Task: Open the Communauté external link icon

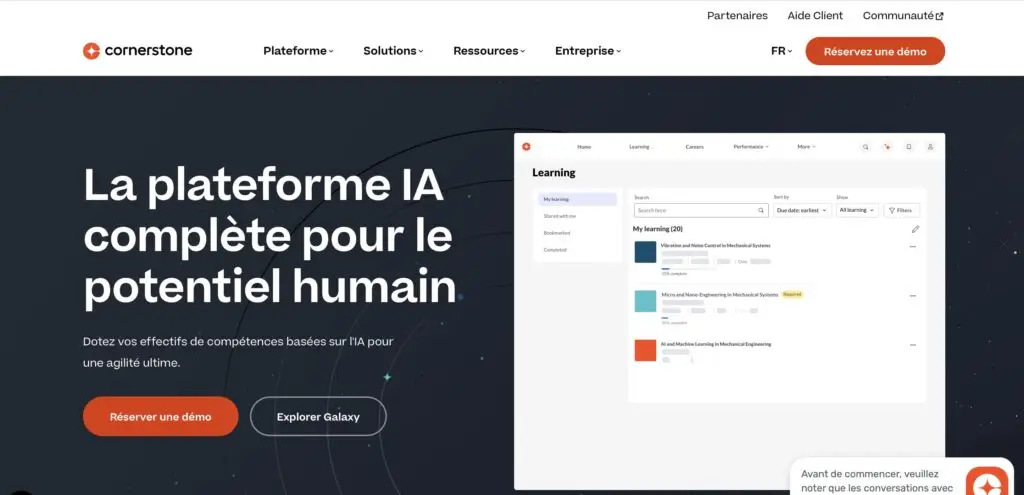Action: (x=939, y=16)
